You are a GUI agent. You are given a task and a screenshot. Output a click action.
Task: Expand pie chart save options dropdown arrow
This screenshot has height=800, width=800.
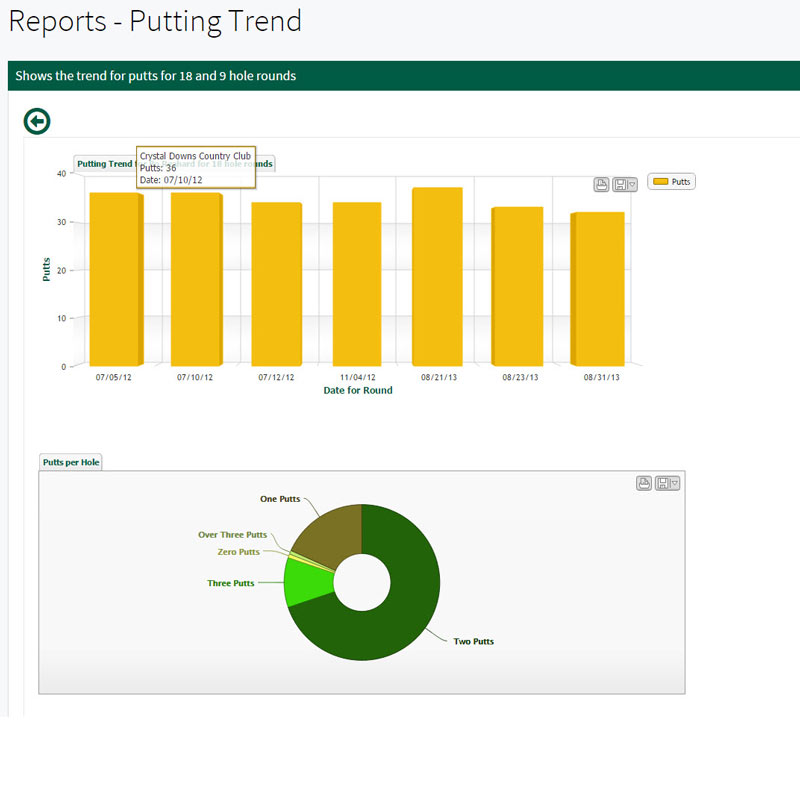675,484
